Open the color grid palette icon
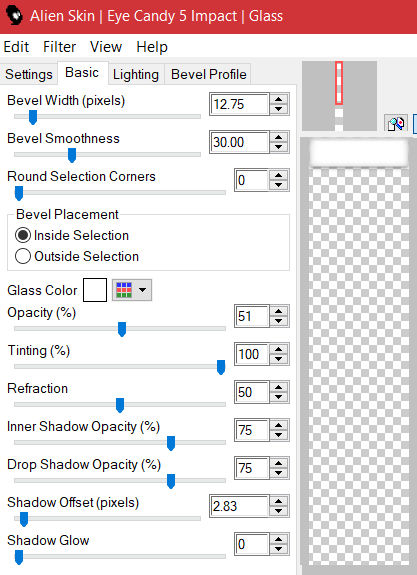This screenshot has width=417, height=575. point(124,290)
